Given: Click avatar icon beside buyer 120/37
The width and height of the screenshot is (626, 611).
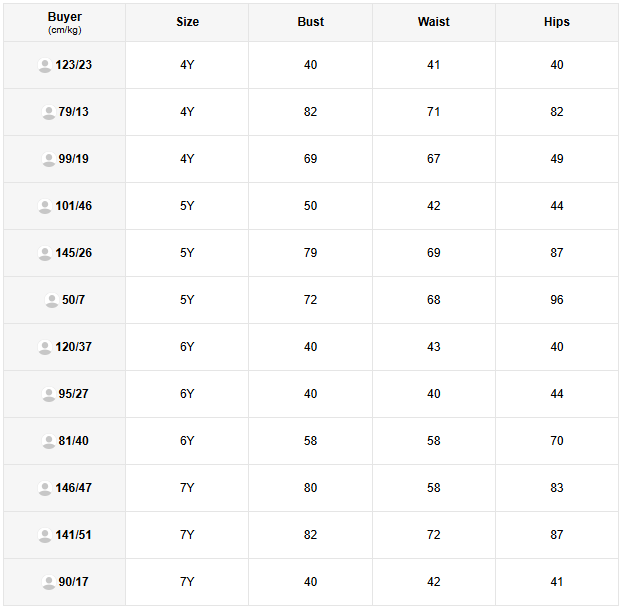Looking at the screenshot, I should click(45, 348).
